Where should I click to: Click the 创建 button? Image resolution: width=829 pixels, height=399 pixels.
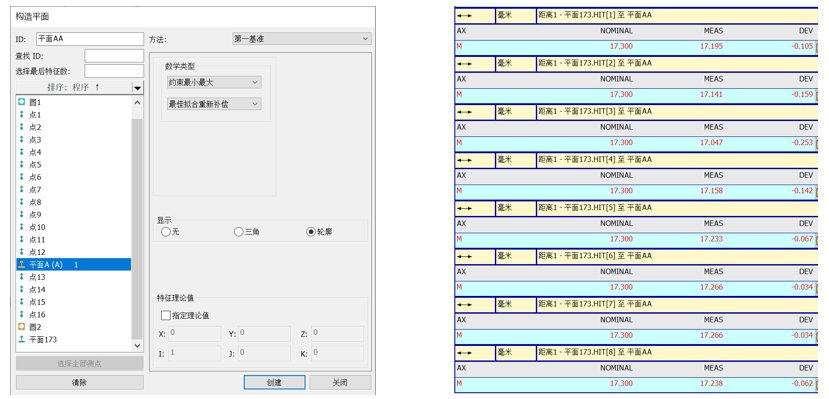274,383
